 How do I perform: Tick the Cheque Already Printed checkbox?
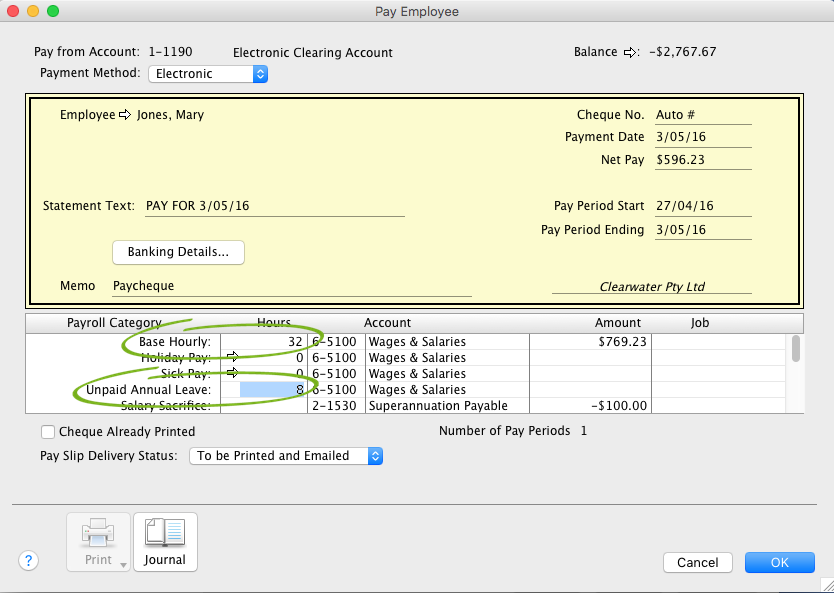(x=48, y=432)
